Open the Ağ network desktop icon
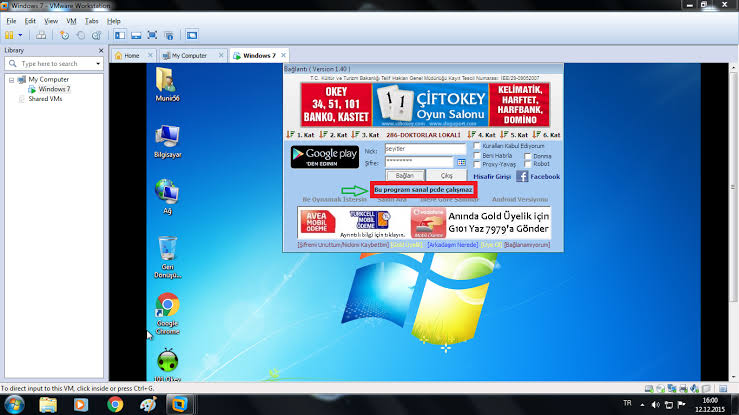The width and height of the screenshot is (739, 415). tap(167, 197)
